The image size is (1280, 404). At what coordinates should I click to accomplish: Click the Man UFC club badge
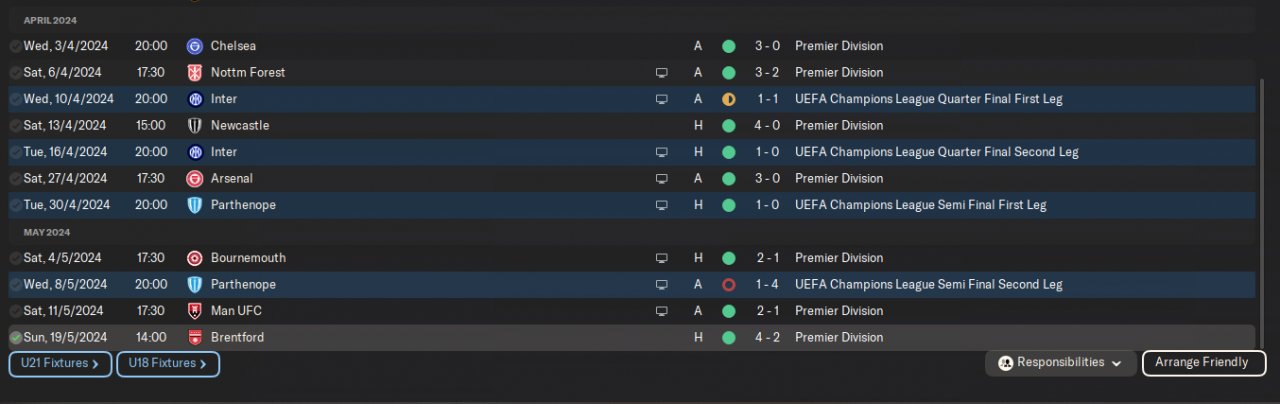pos(194,311)
